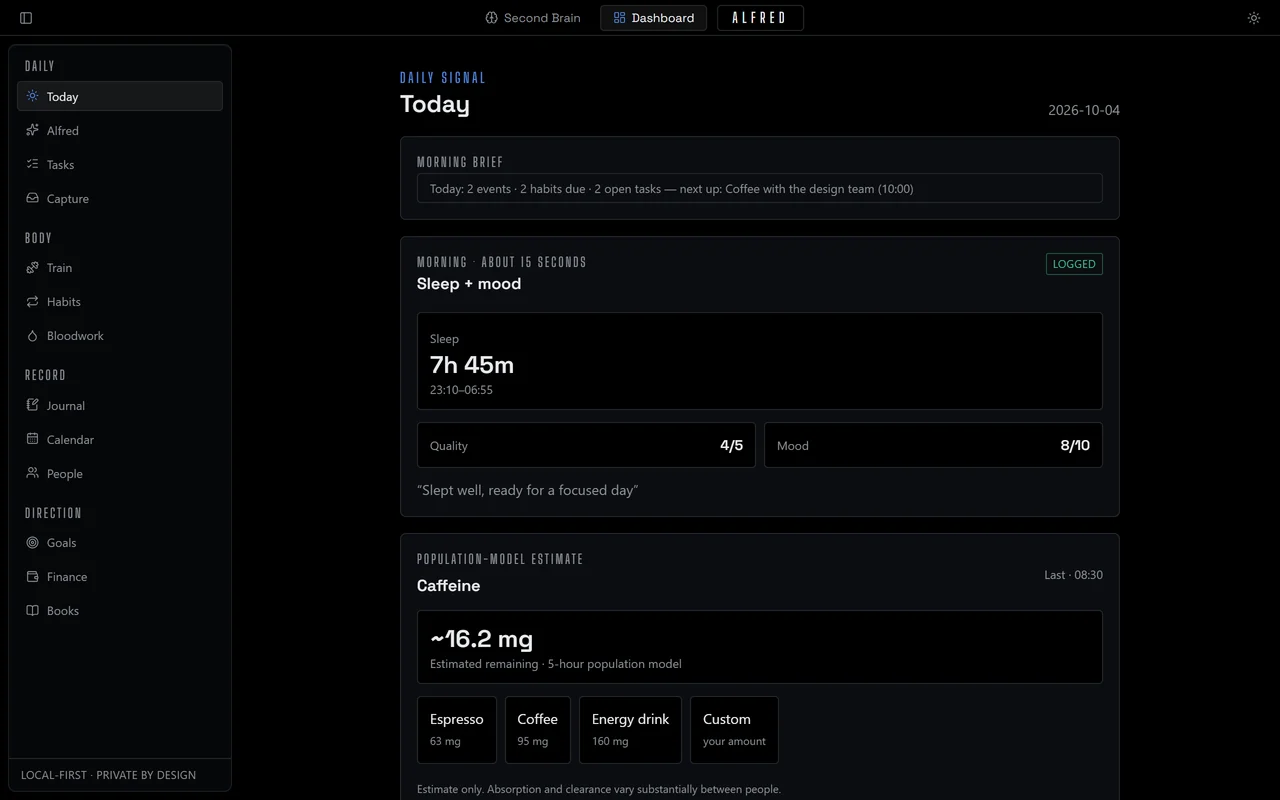Choose the Custom caffeine amount option
The width and height of the screenshot is (1280, 800).
[734, 730]
